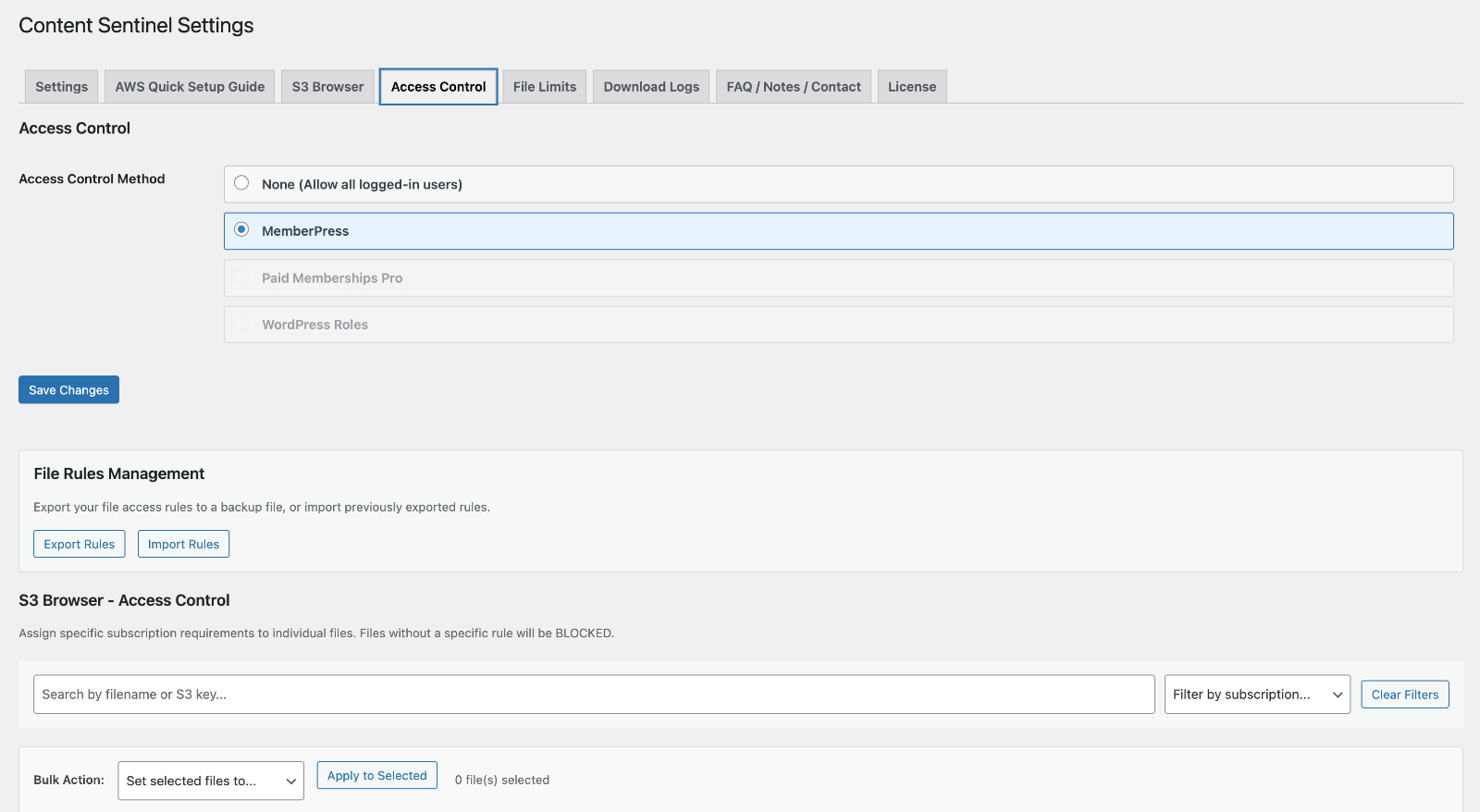Screen dimensions: 1480x812
Task: Open the Filter by subscription dropdown
Action: [1256, 695]
